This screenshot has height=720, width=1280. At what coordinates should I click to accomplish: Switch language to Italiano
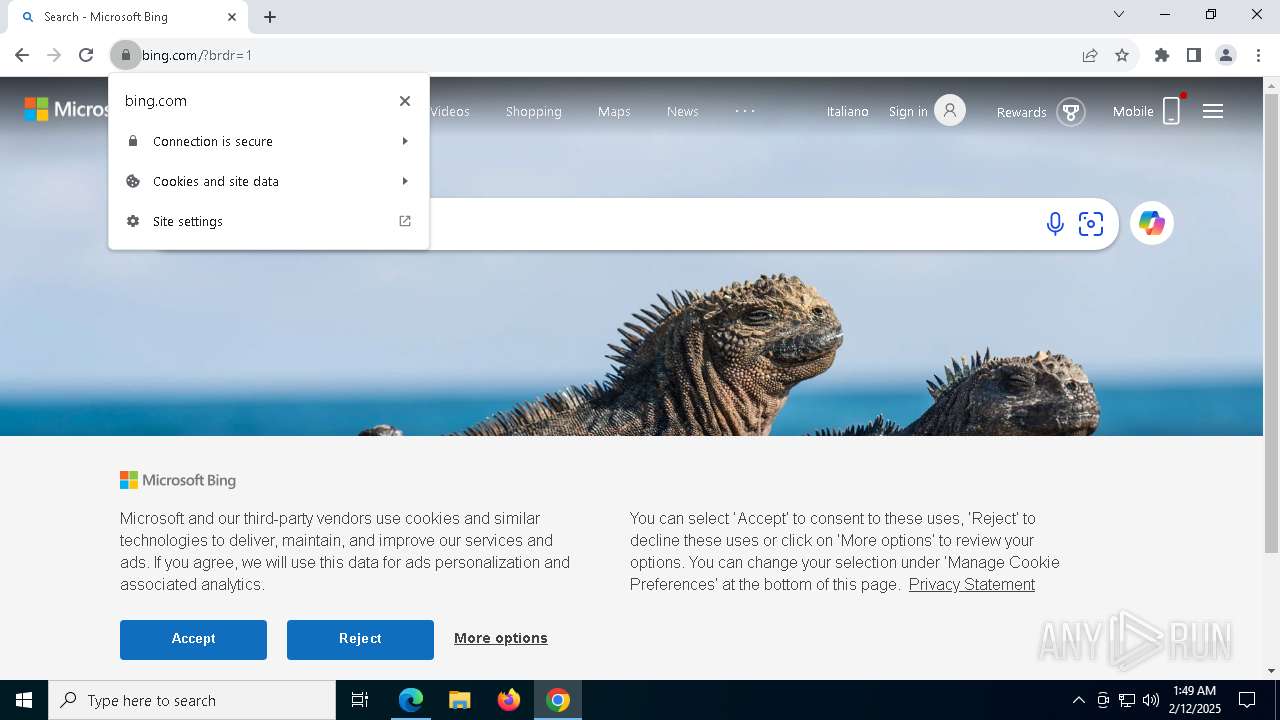point(848,111)
